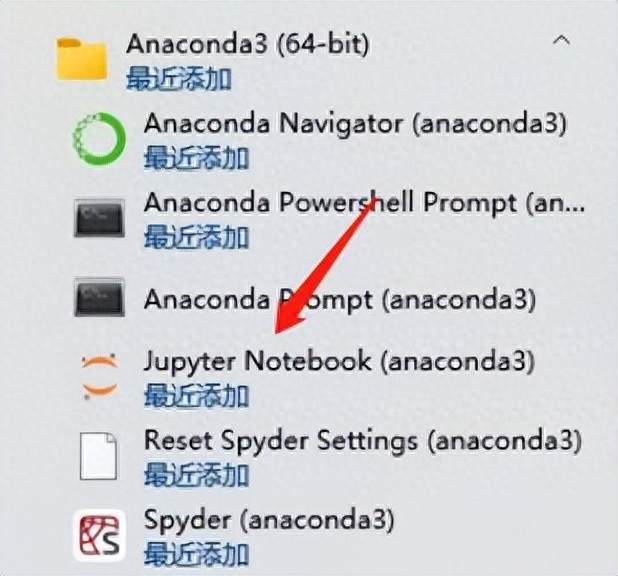The height and width of the screenshot is (576, 618).
Task: Click 最近添加 link under Spyder
Action: [x=196, y=554]
